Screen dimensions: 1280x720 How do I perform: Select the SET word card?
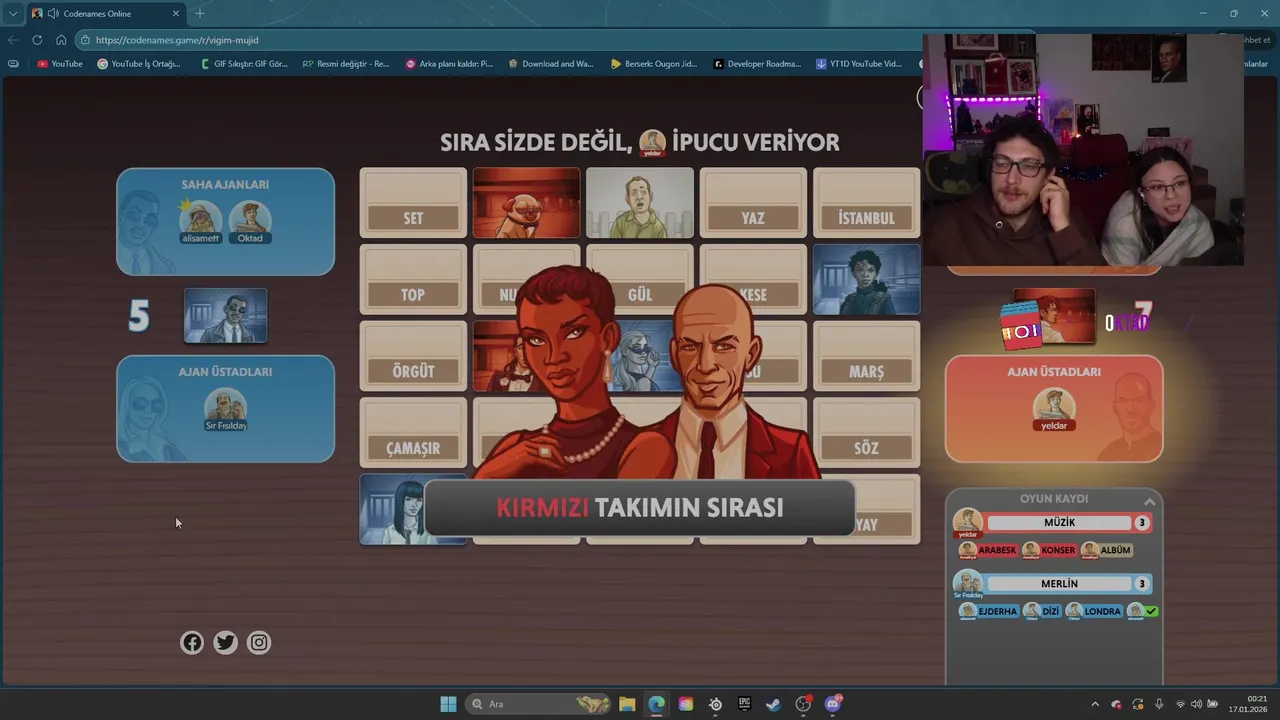(x=413, y=203)
